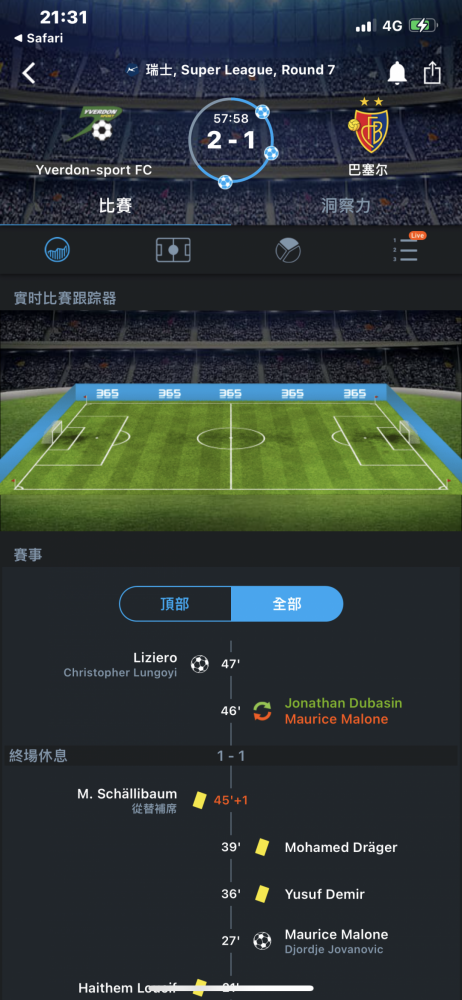Return to Safari via status bar link
Image resolution: width=462 pixels, height=1000 pixels.
38,38
